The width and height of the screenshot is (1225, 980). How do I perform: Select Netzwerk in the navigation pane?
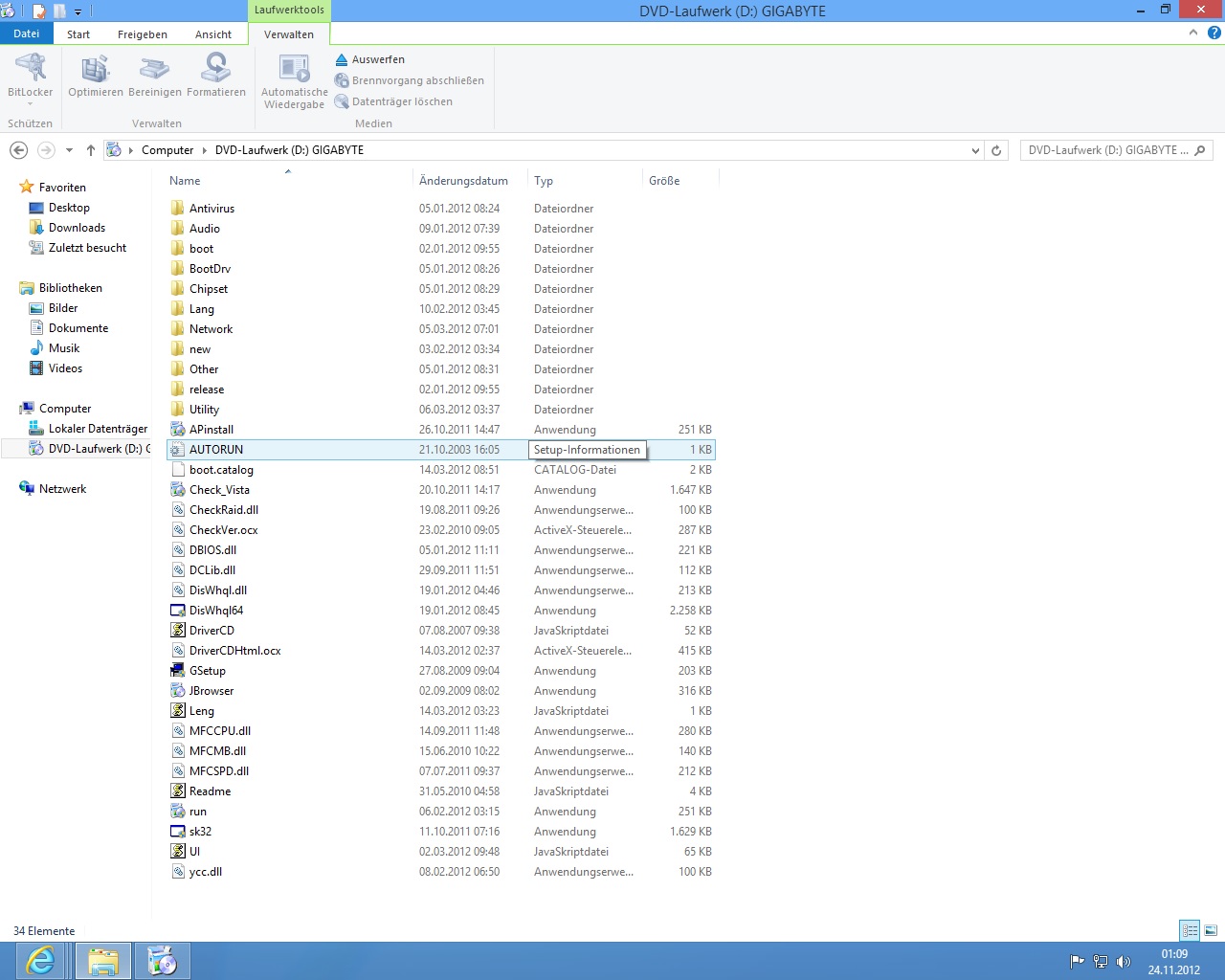click(x=62, y=489)
